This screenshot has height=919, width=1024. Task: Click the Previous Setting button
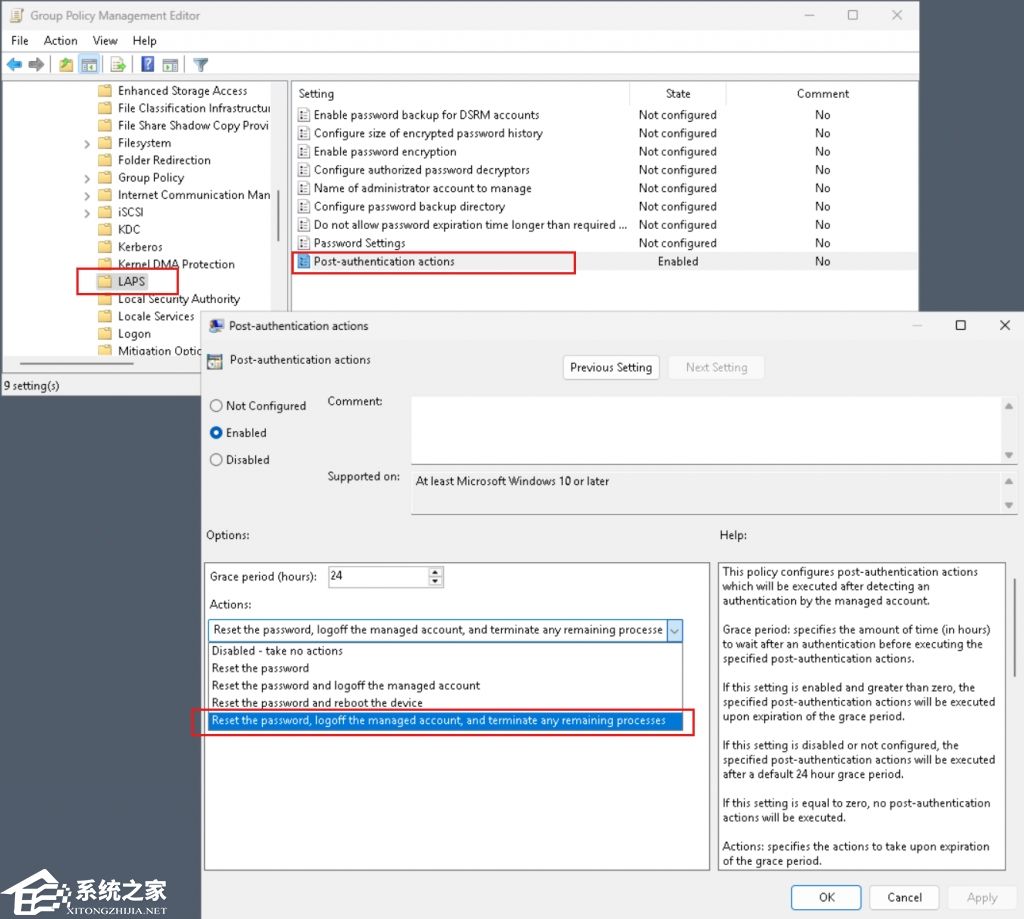click(x=610, y=368)
